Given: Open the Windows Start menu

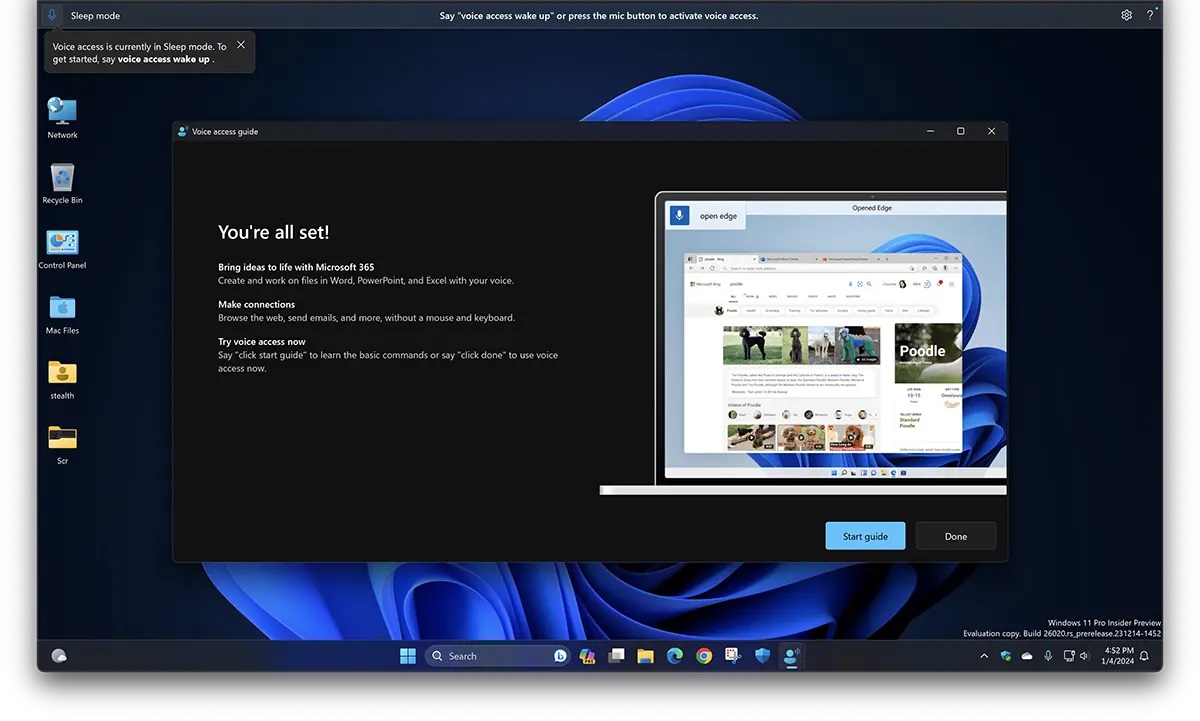Looking at the screenshot, I should [x=408, y=656].
